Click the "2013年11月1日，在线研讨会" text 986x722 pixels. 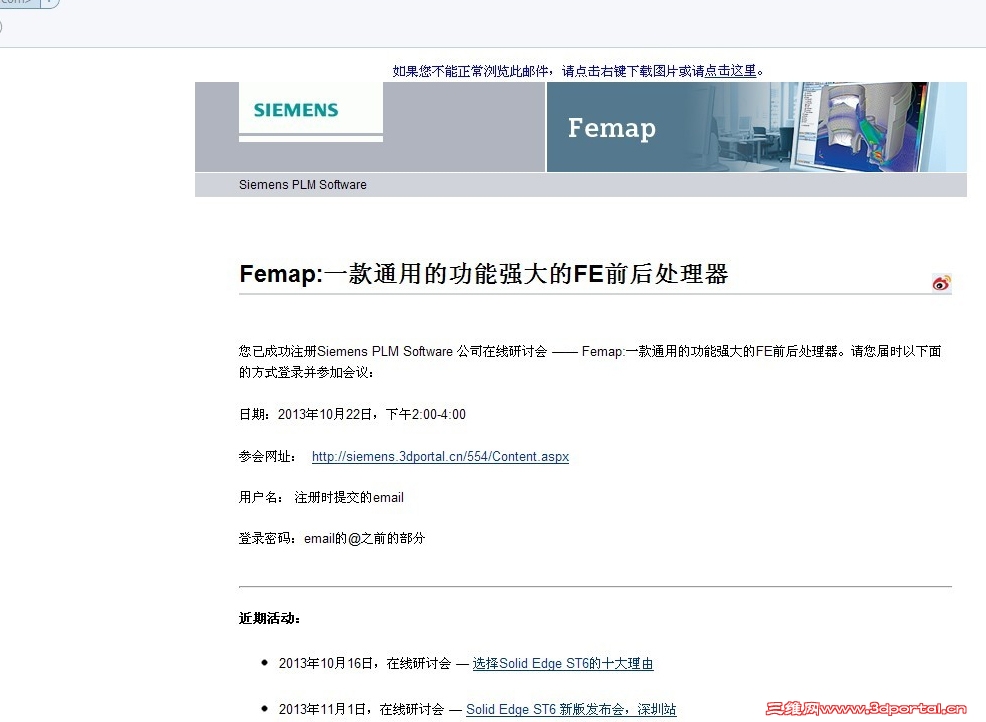click(362, 709)
